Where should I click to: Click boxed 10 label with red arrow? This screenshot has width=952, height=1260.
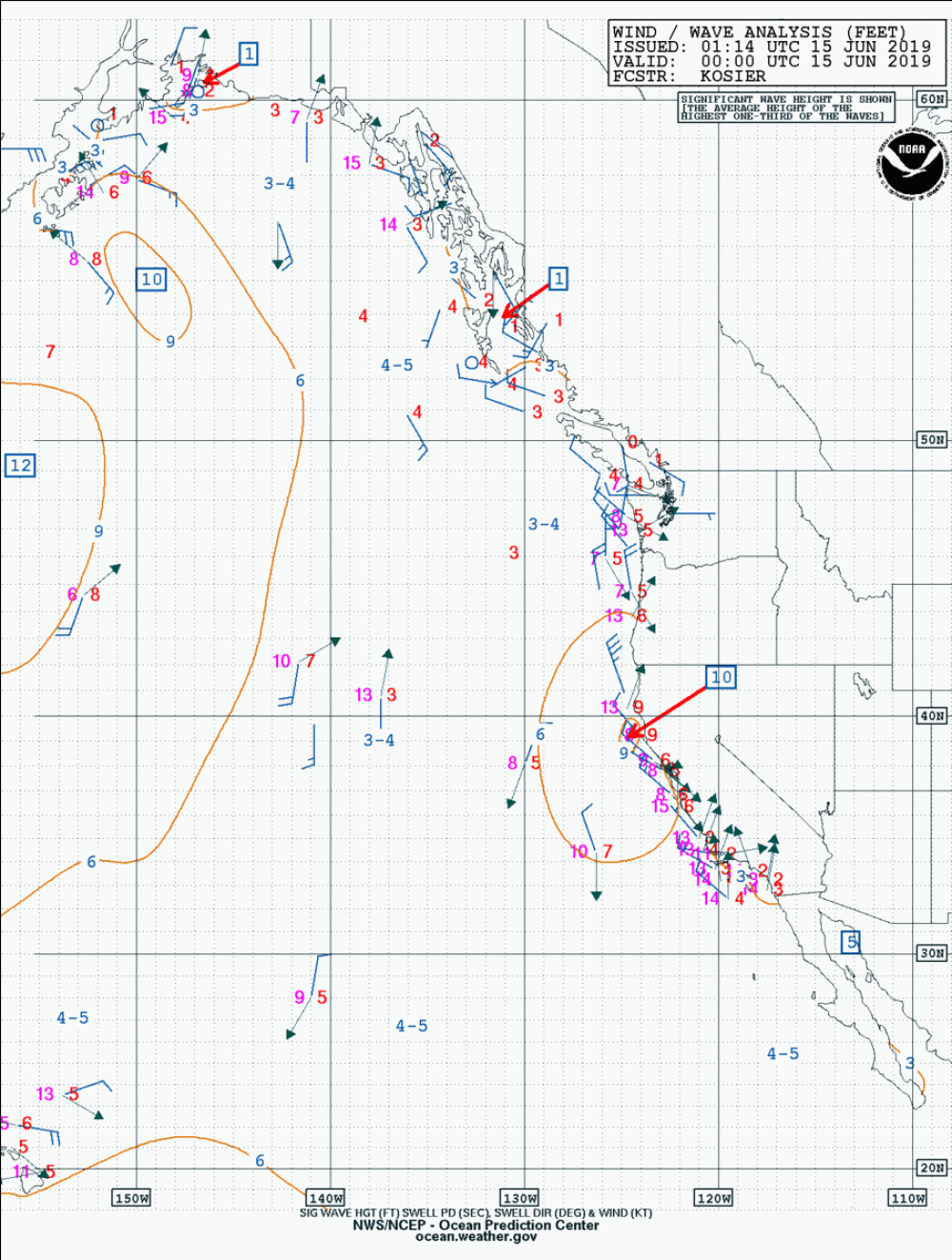pyautogui.click(x=722, y=677)
